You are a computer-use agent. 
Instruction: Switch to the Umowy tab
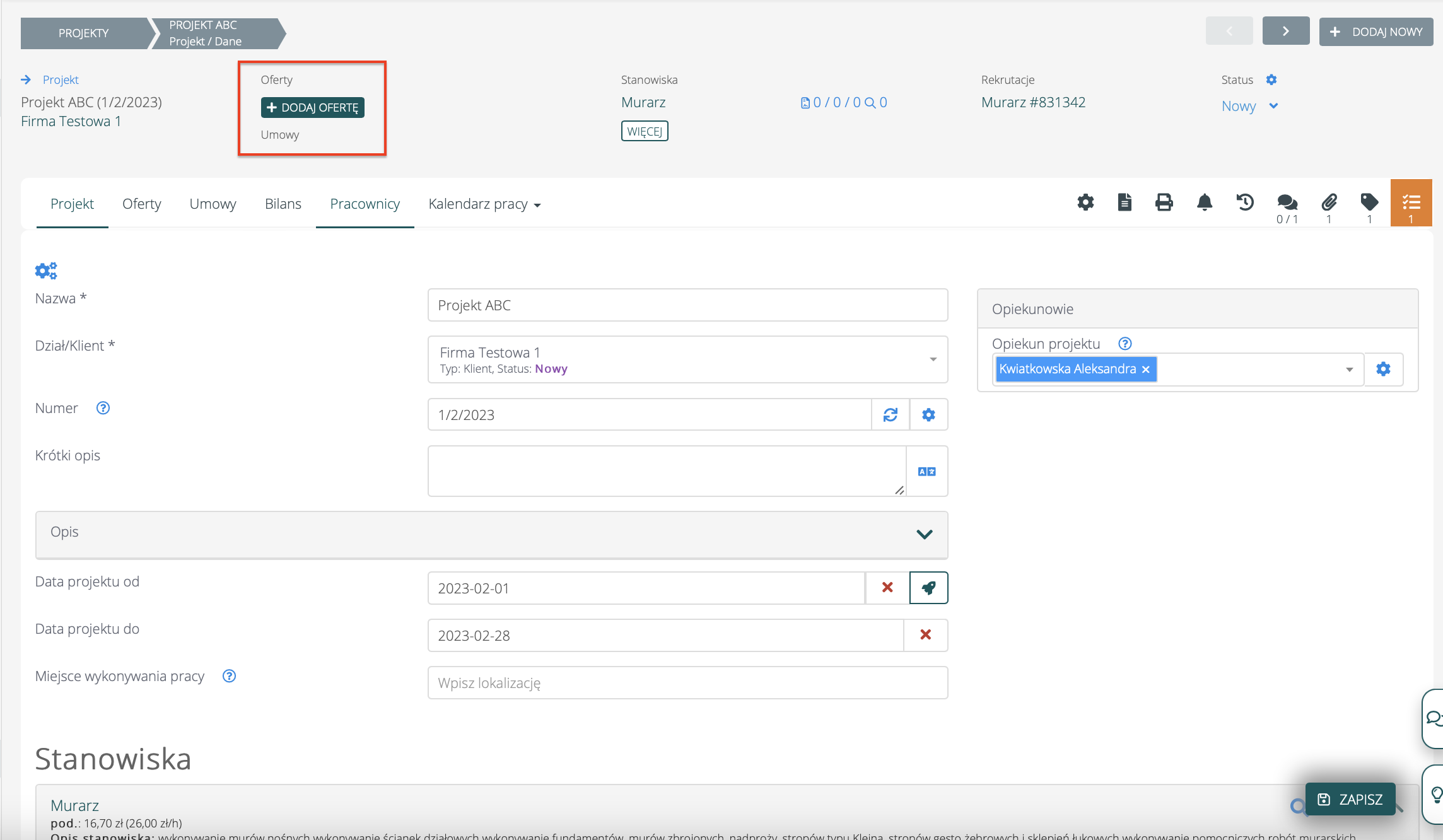pos(213,204)
